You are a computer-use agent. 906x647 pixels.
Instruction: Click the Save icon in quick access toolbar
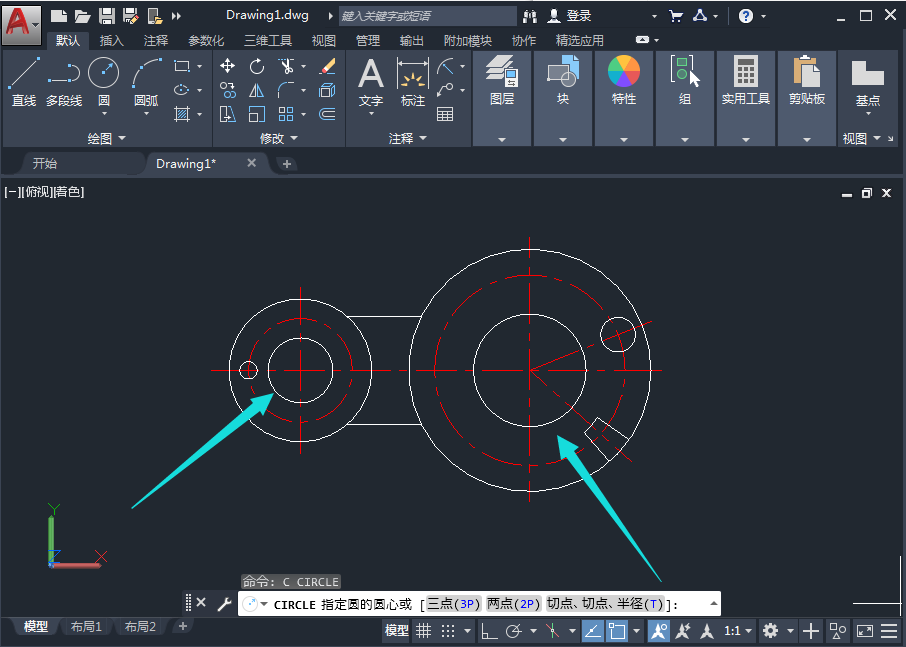(x=107, y=16)
